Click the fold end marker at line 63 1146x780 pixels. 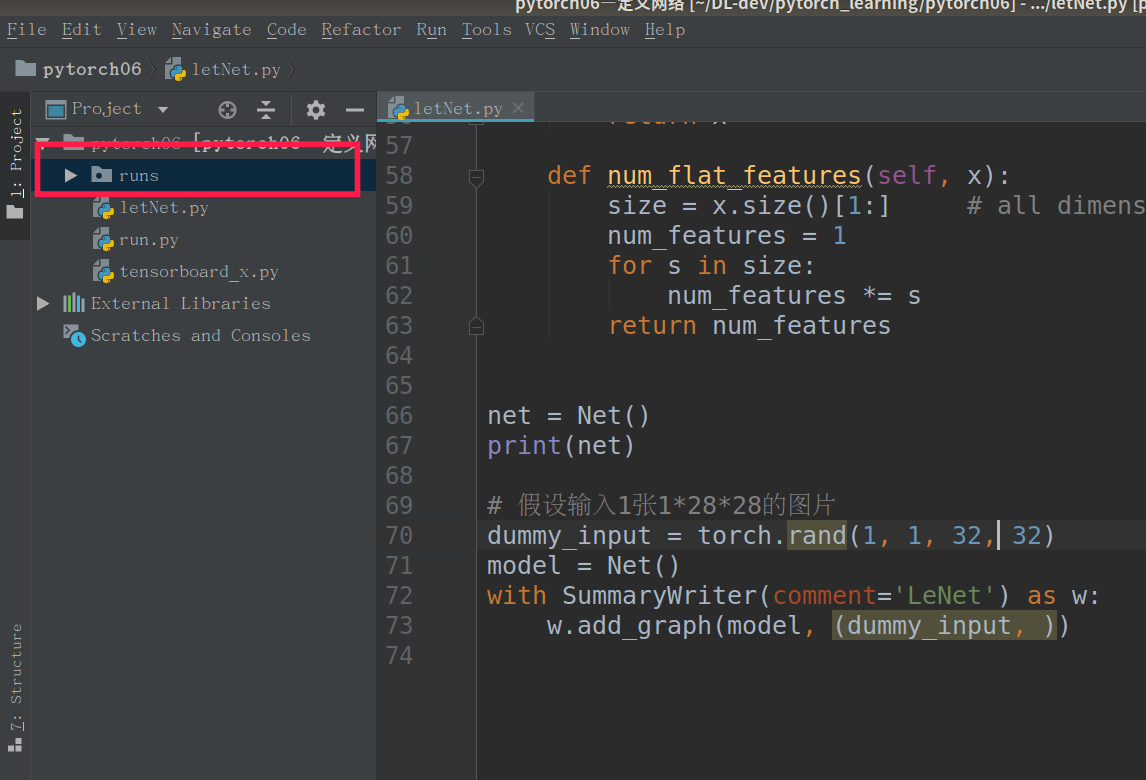pyautogui.click(x=477, y=326)
